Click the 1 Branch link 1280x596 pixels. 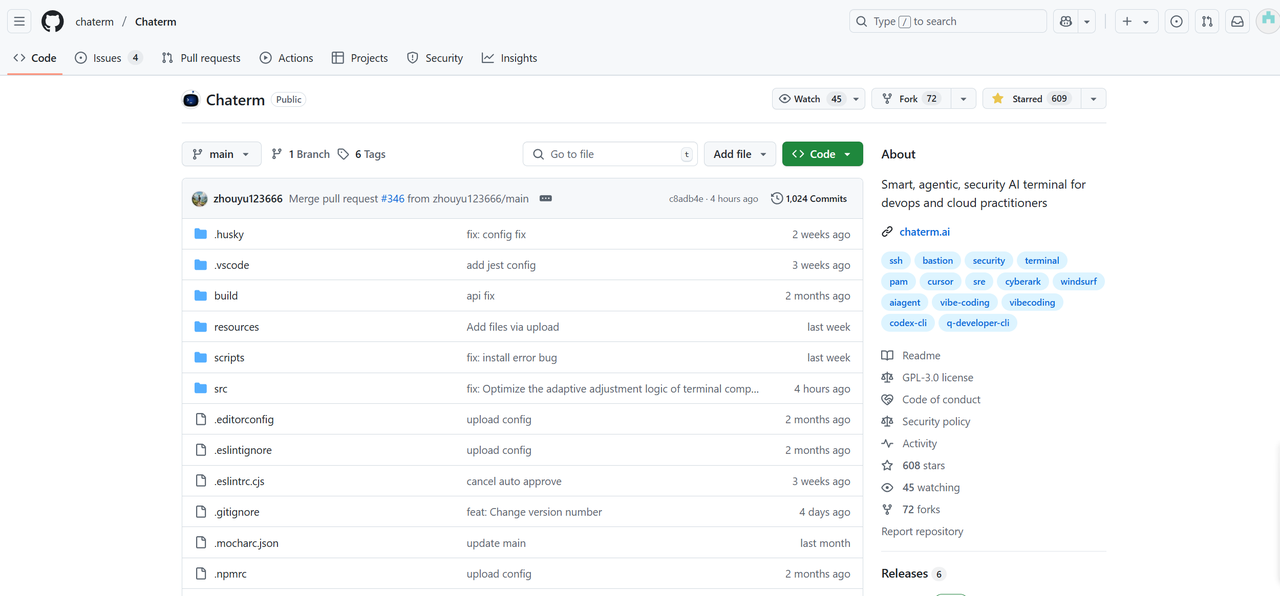(301, 154)
